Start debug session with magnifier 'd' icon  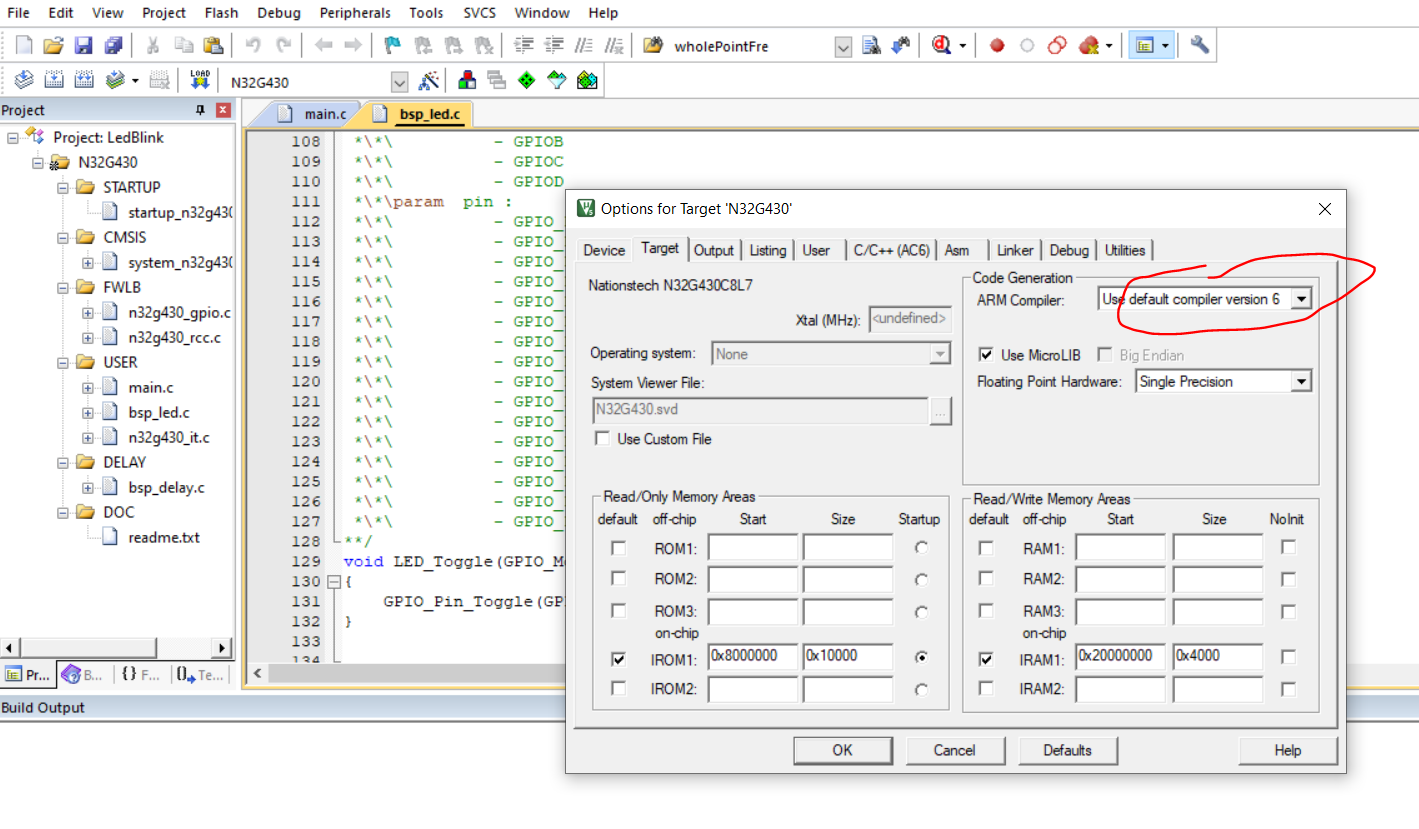[x=941, y=45]
